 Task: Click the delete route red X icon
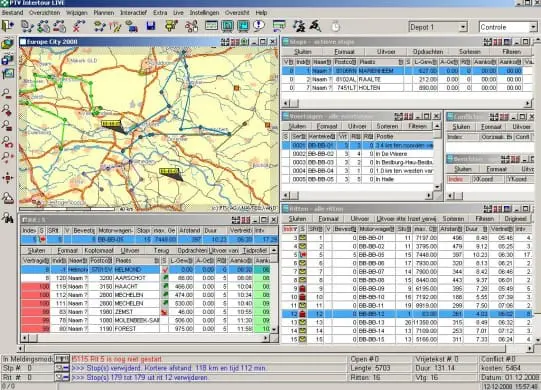coord(79,26)
